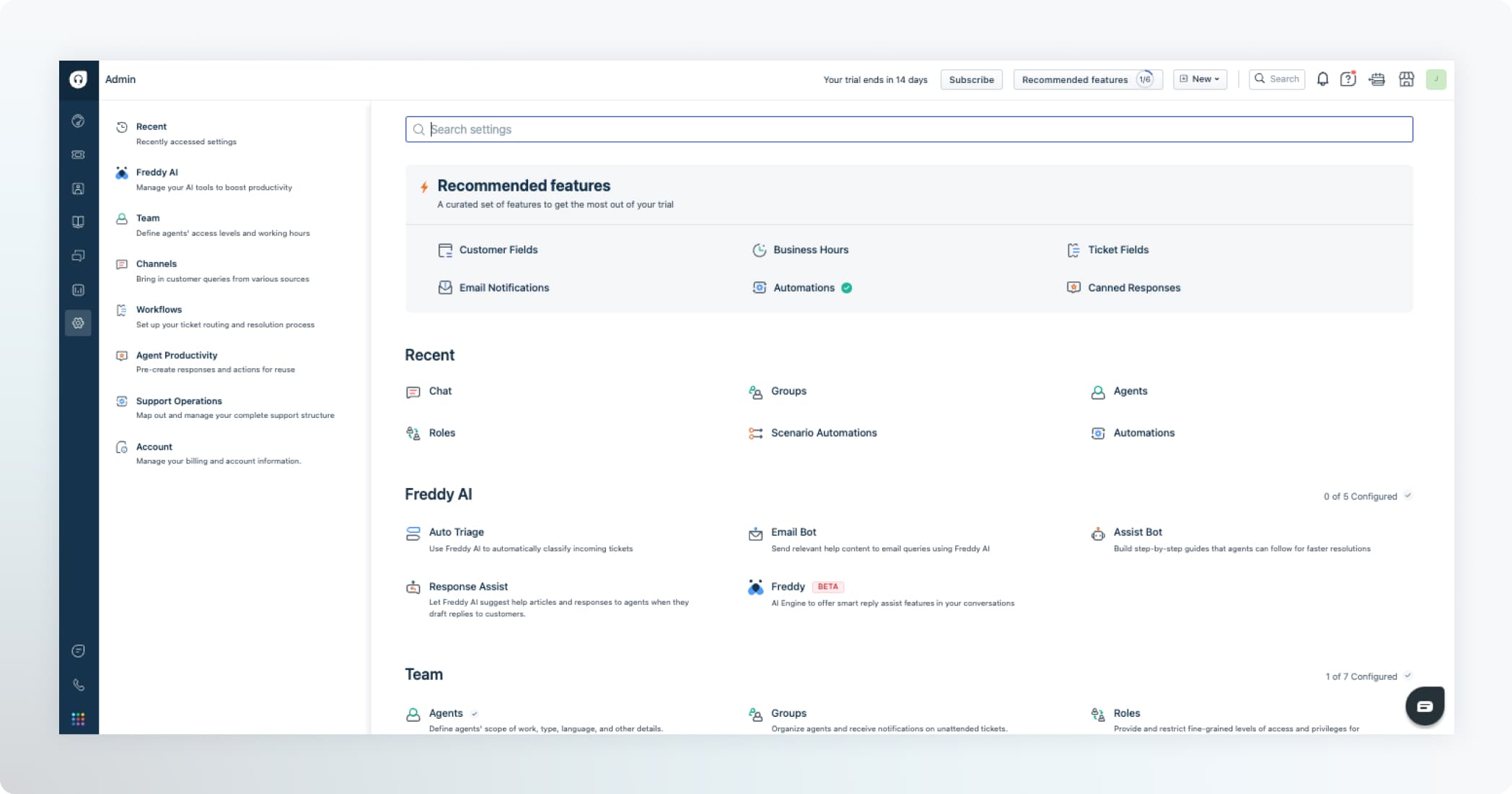Click the Freshdesk headphone logo
Viewport: 1512px width, 794px height.
79,79
